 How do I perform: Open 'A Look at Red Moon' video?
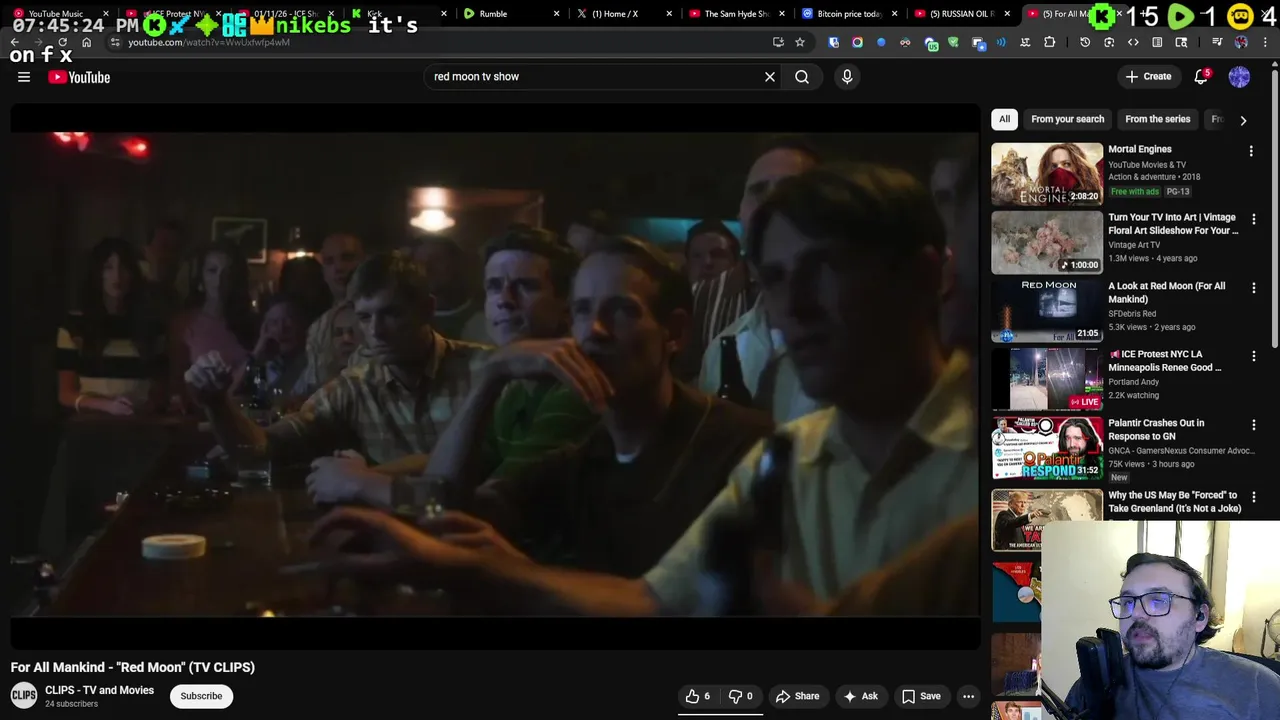click(x=1166, y=292)
